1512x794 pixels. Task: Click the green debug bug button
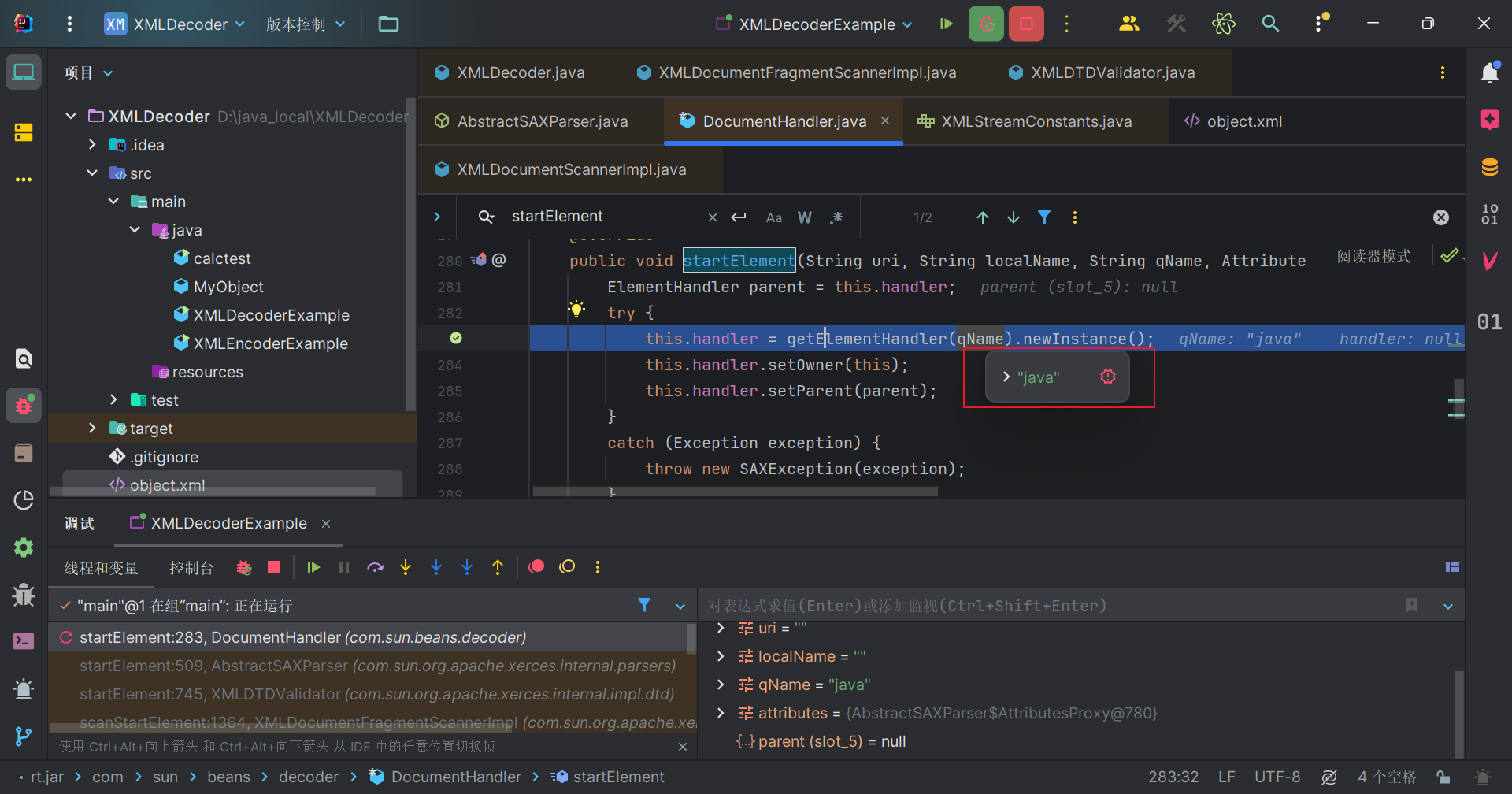tap(986, 24)
